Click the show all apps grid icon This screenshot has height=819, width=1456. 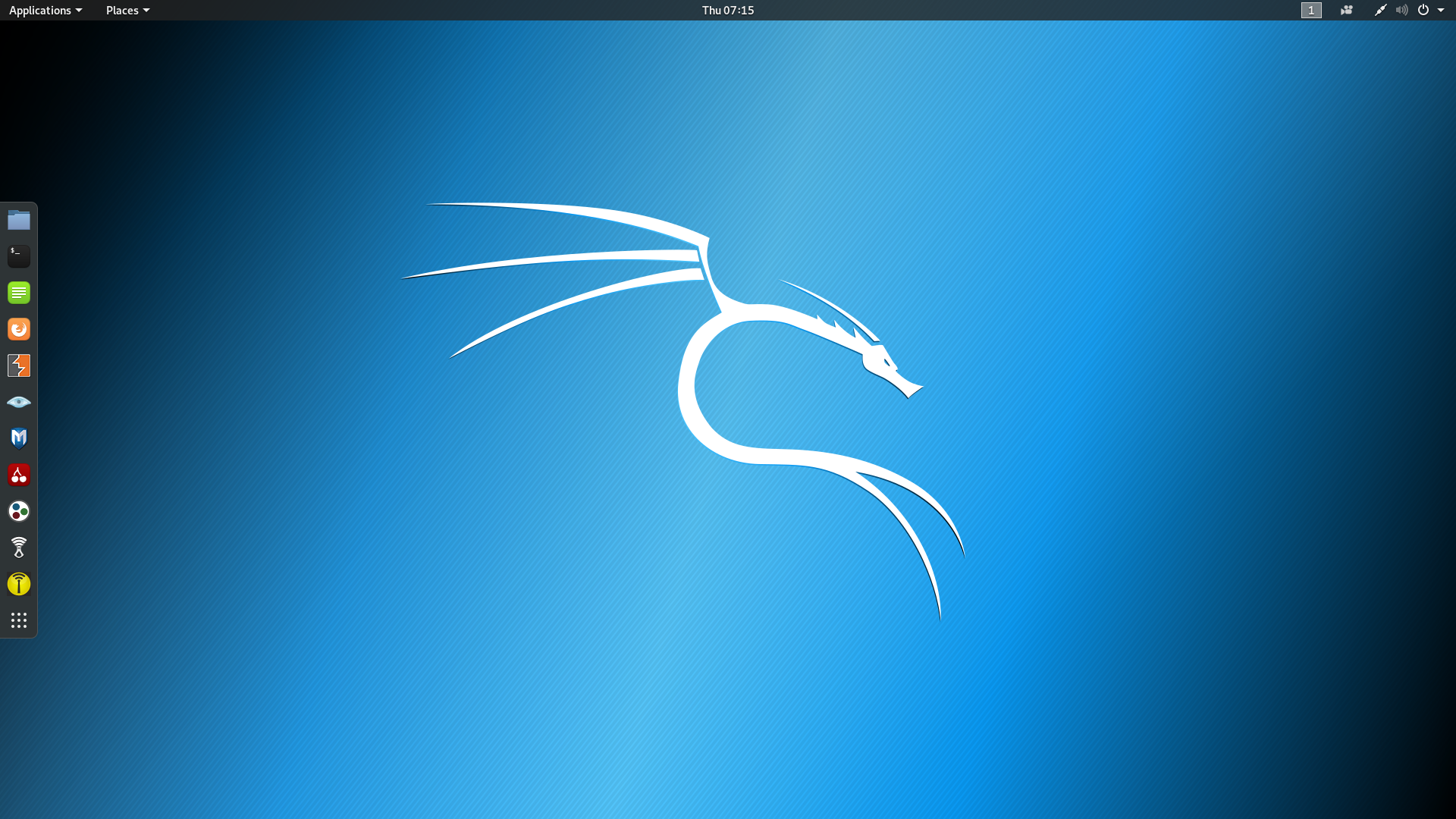coord(18,620)
